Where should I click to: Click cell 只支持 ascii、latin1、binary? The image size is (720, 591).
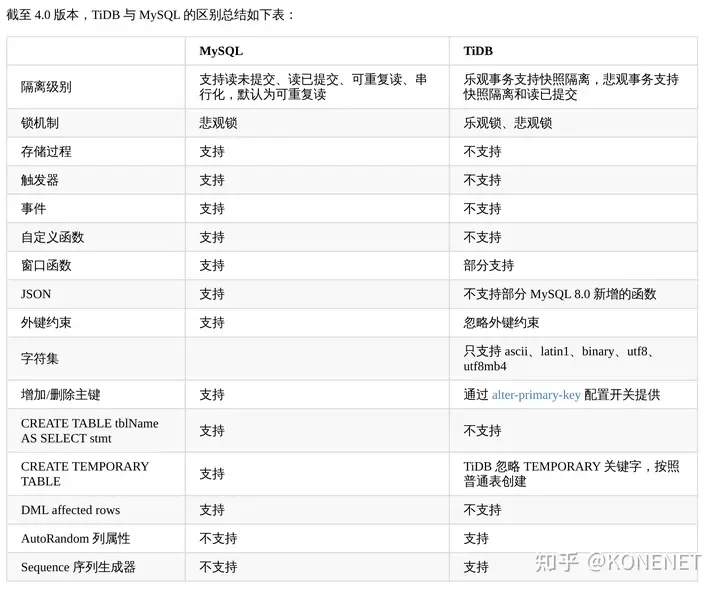click(559, 359)
